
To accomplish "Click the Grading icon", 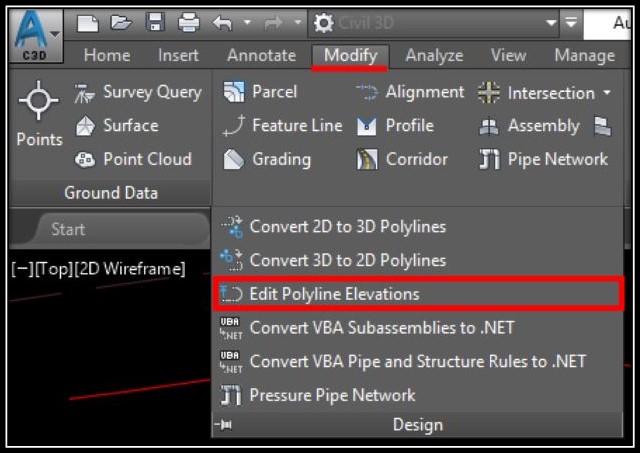I will point(233,160).
